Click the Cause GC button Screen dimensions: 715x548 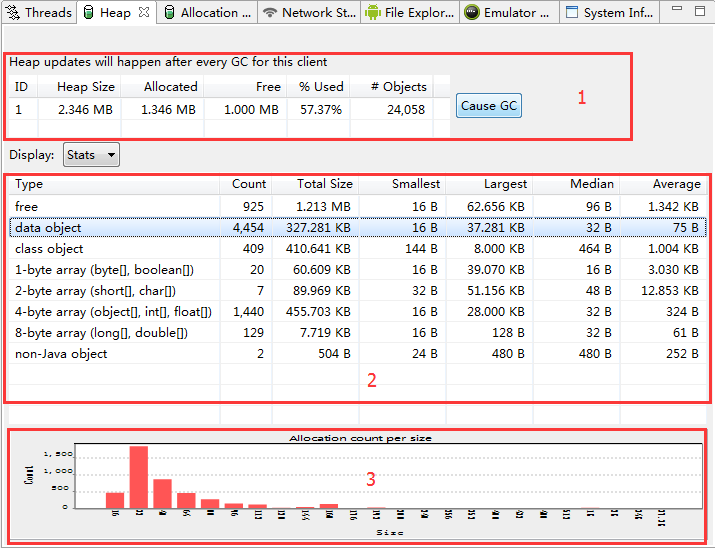click(x=489, y=106)
